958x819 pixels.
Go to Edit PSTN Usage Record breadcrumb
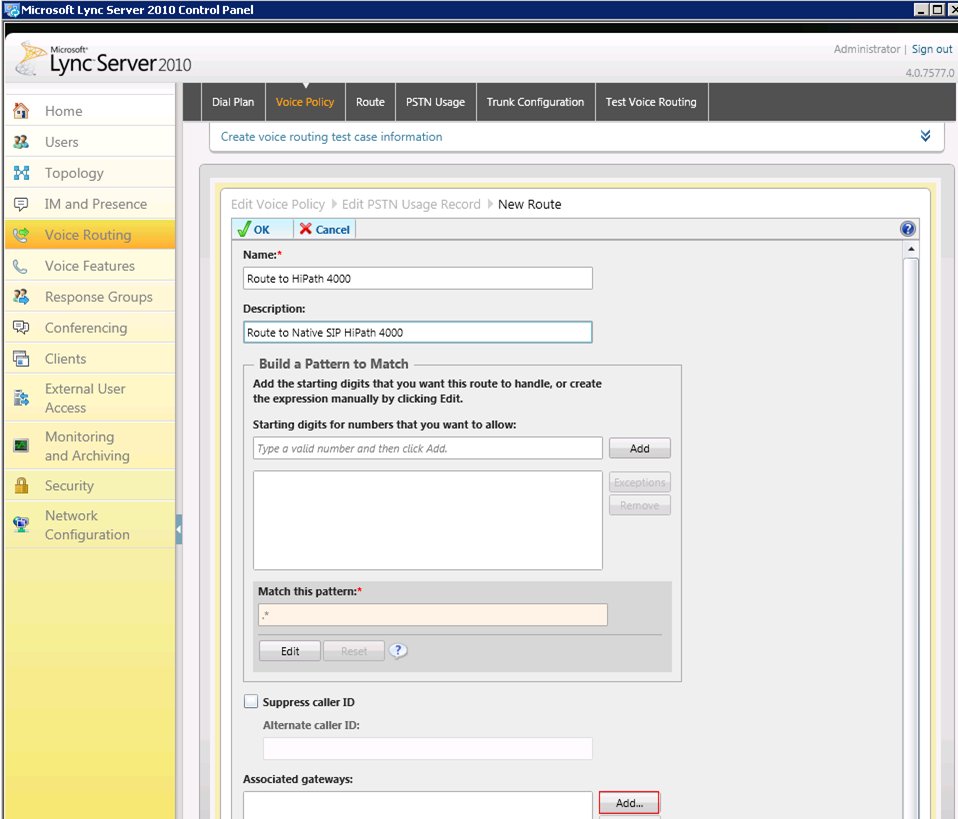pos(411,204)
